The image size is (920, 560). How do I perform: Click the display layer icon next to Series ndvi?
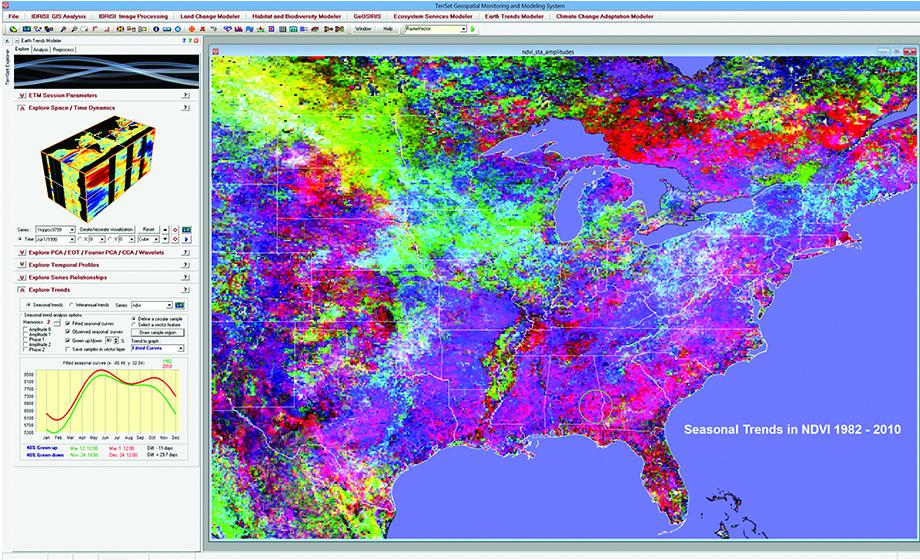(x=181, y=304)
